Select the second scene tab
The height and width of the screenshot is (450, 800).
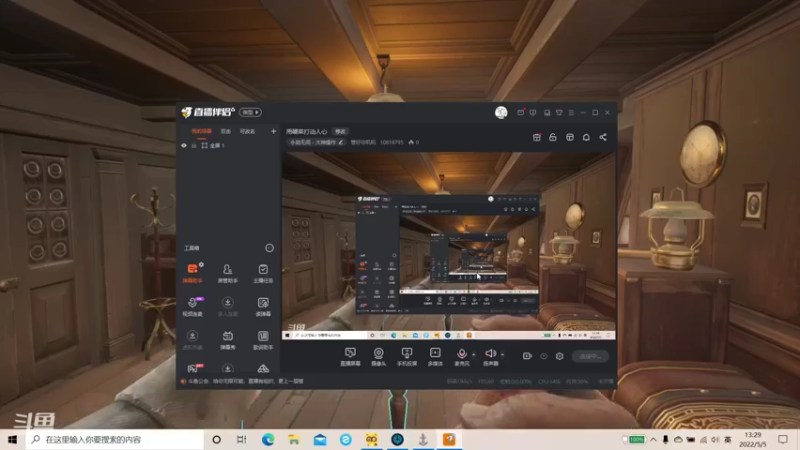click(x=226, y=131)
